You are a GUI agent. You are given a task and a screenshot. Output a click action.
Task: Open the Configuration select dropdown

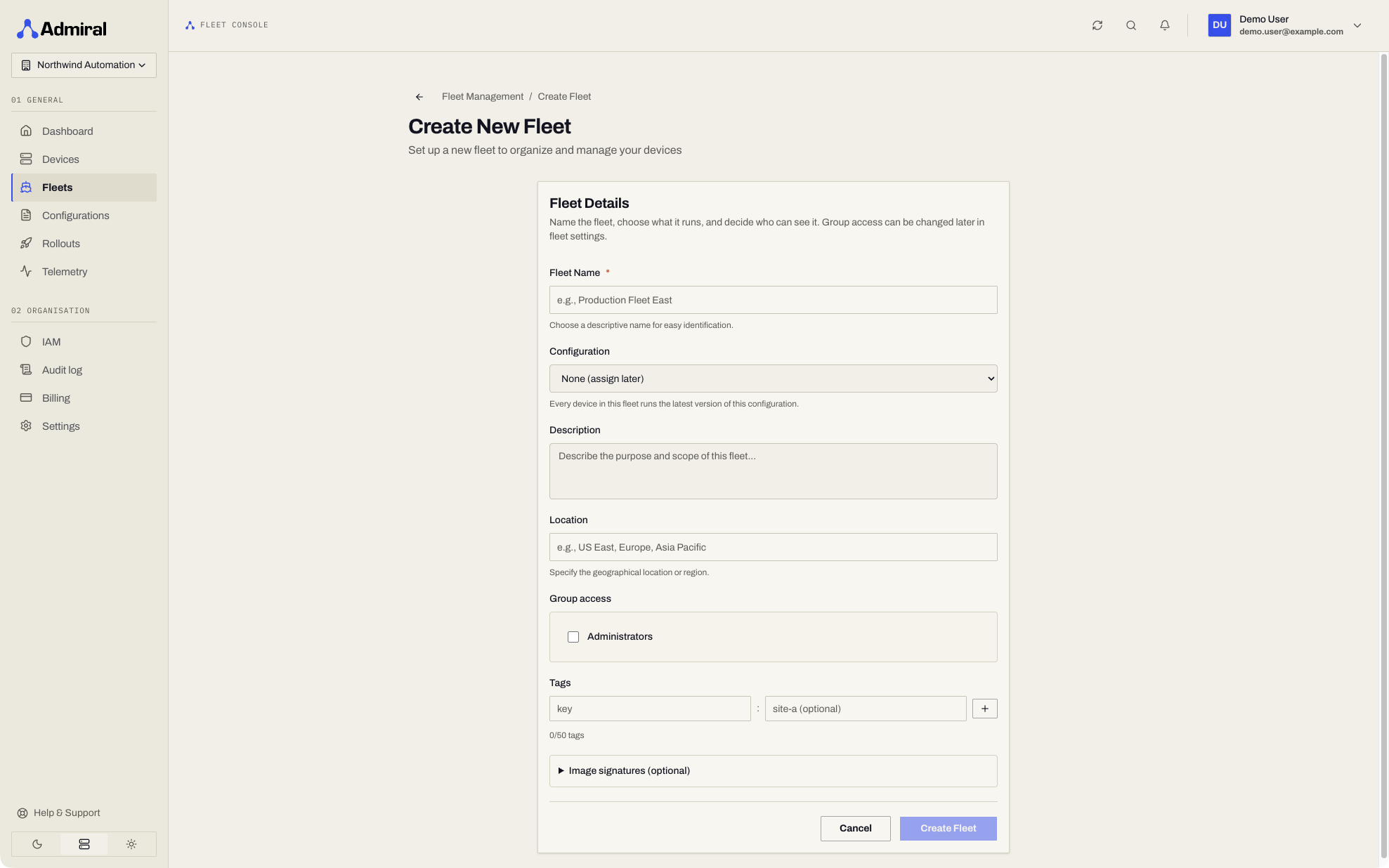(773, 379)
